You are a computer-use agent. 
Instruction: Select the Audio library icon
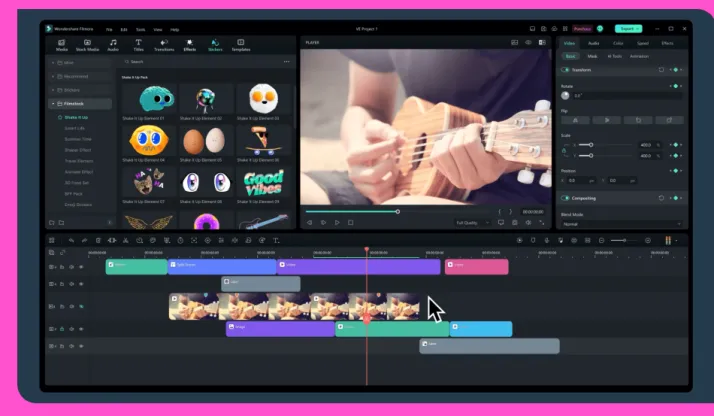(112, 44)
